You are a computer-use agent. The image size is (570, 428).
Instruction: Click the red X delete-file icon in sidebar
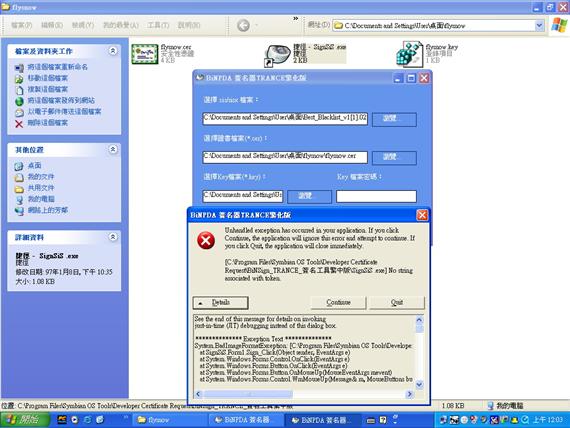point(19,124)
